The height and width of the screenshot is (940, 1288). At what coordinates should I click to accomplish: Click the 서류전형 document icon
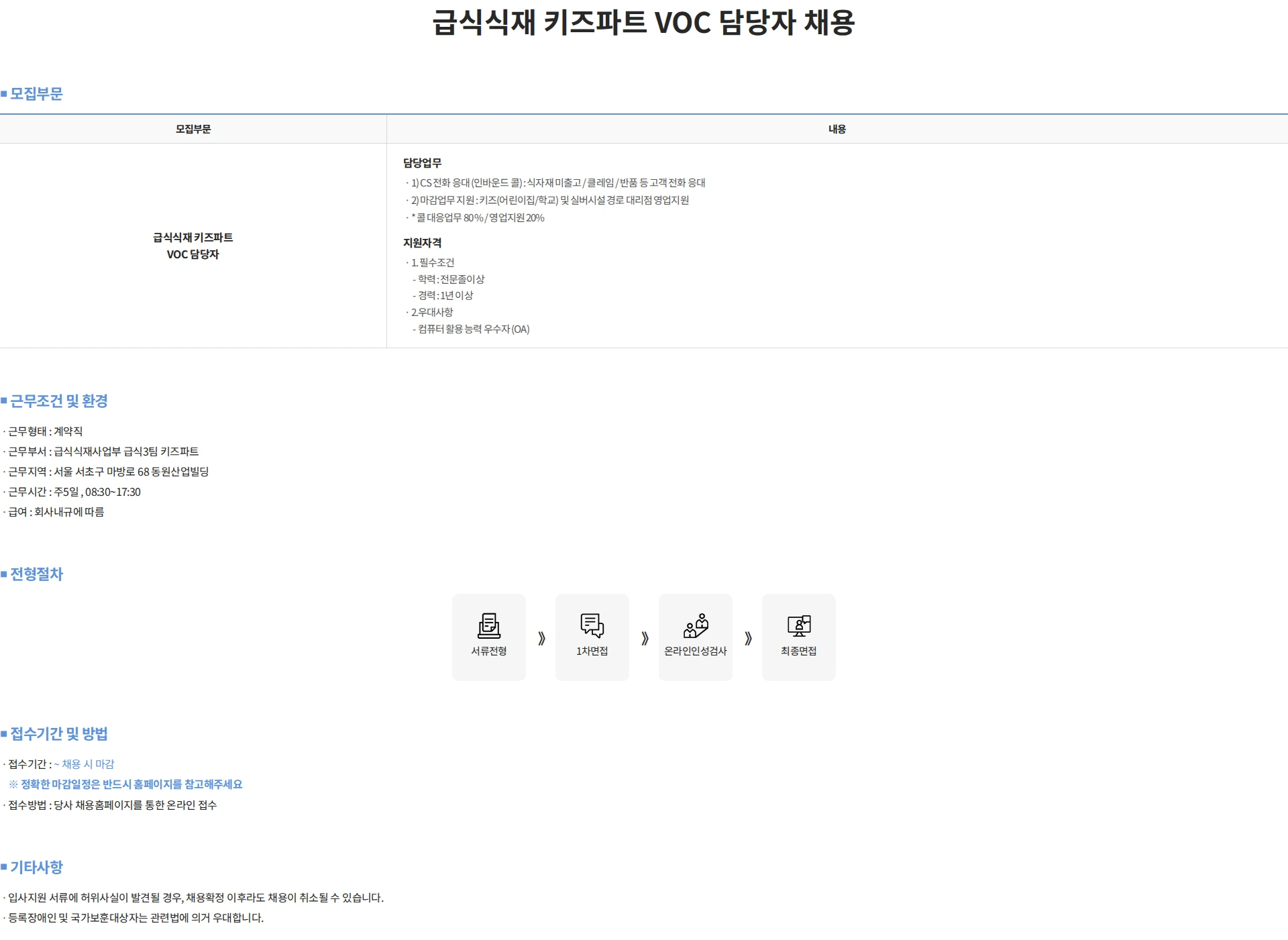[489, 625]
